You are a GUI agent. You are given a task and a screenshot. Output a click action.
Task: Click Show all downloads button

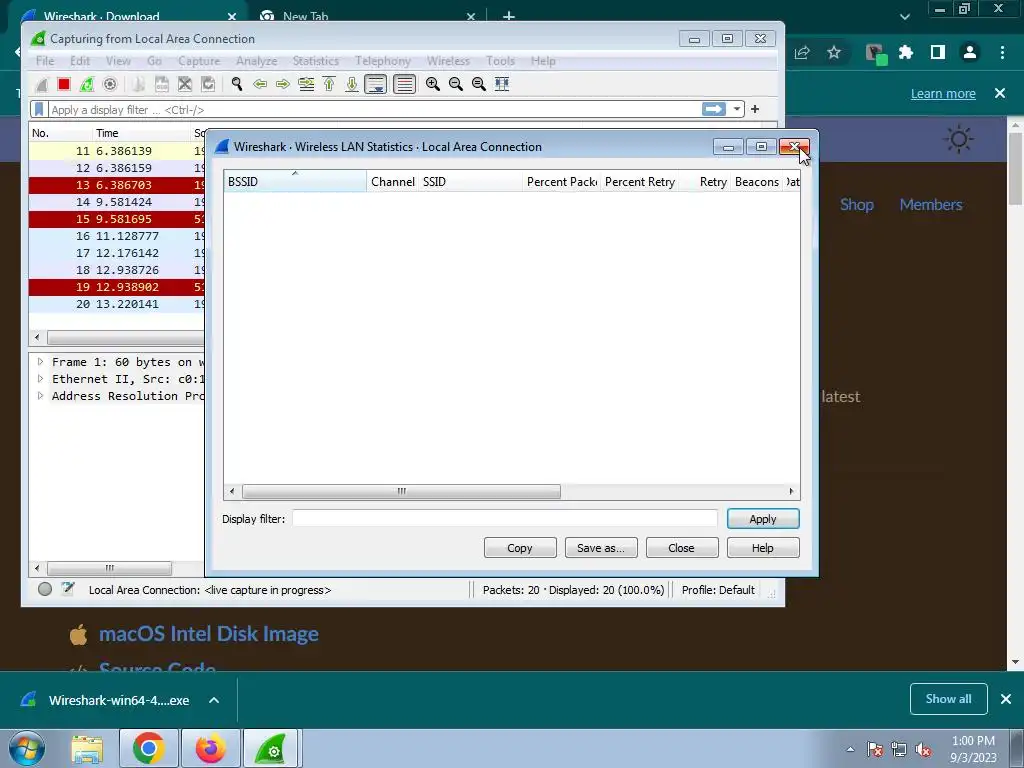(948, 699)
